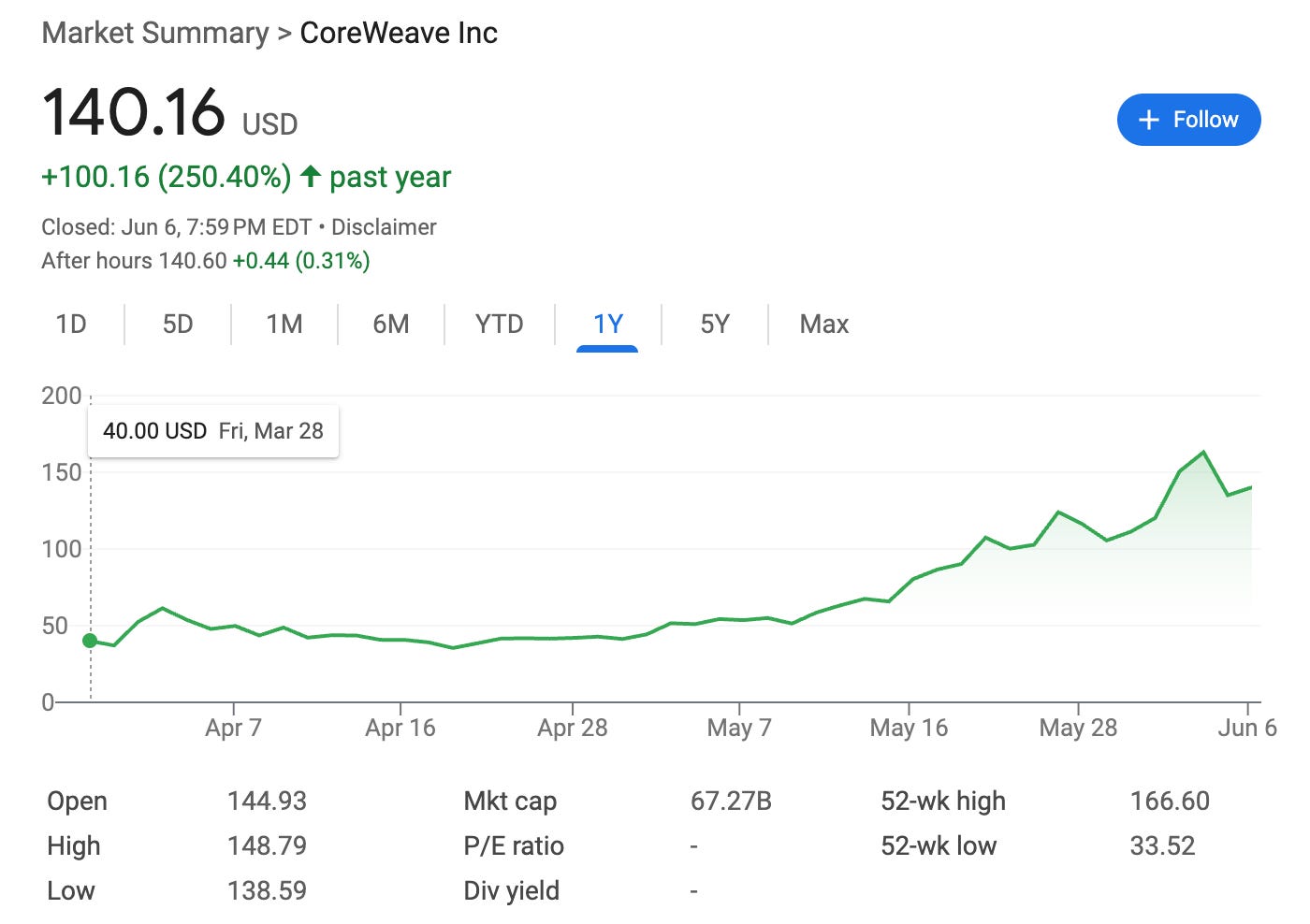This screenshot has height=924, width=1310.
Task: Click the 150 y-axis label
Action: pos(62,472)
